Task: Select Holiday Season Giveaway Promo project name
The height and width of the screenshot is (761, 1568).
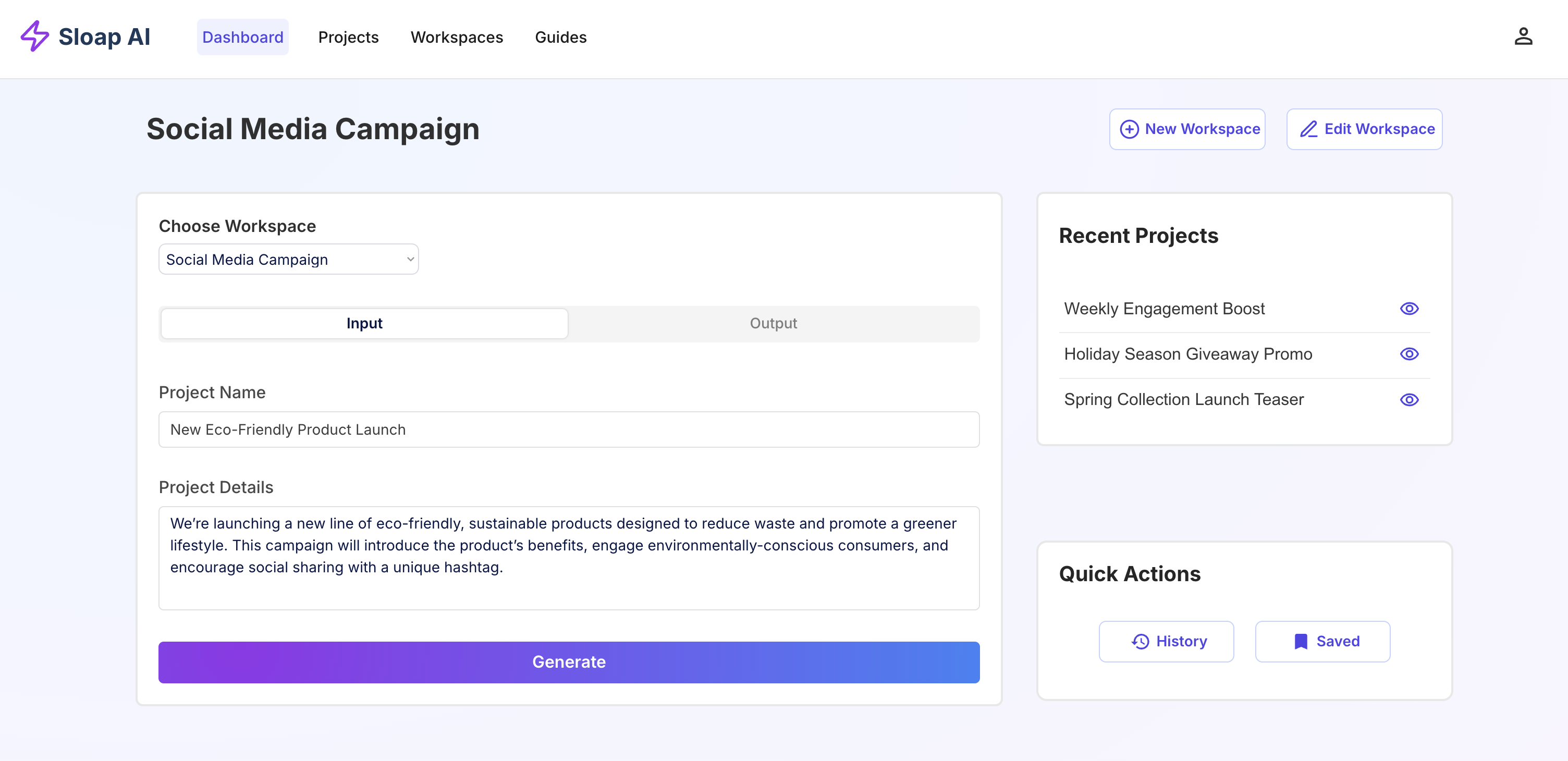Action: [1187, 354]
